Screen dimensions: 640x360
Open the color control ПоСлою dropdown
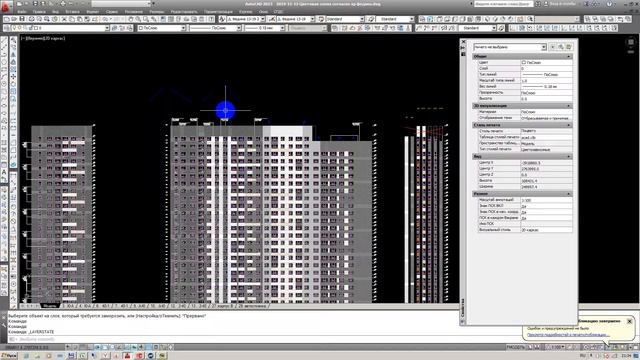click(183, 28)
